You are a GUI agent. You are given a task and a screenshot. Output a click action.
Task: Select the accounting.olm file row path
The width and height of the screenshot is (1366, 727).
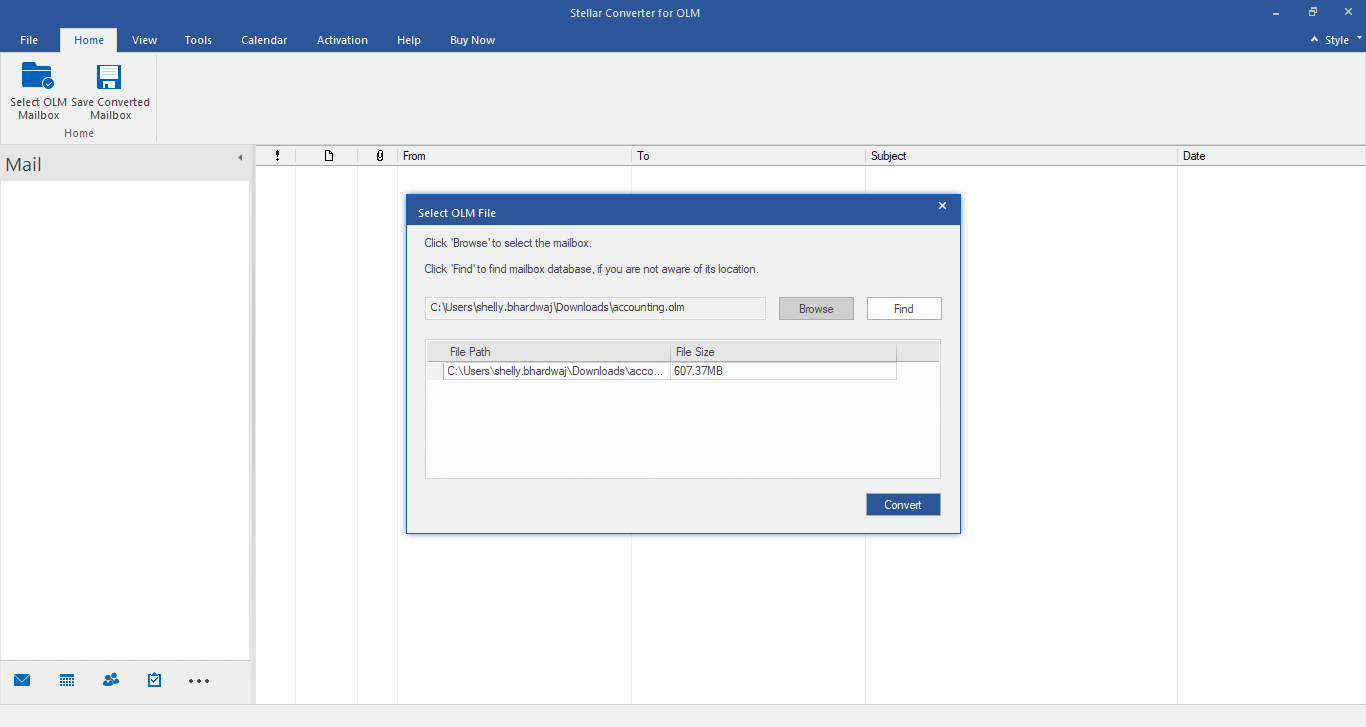pos(557,371)
